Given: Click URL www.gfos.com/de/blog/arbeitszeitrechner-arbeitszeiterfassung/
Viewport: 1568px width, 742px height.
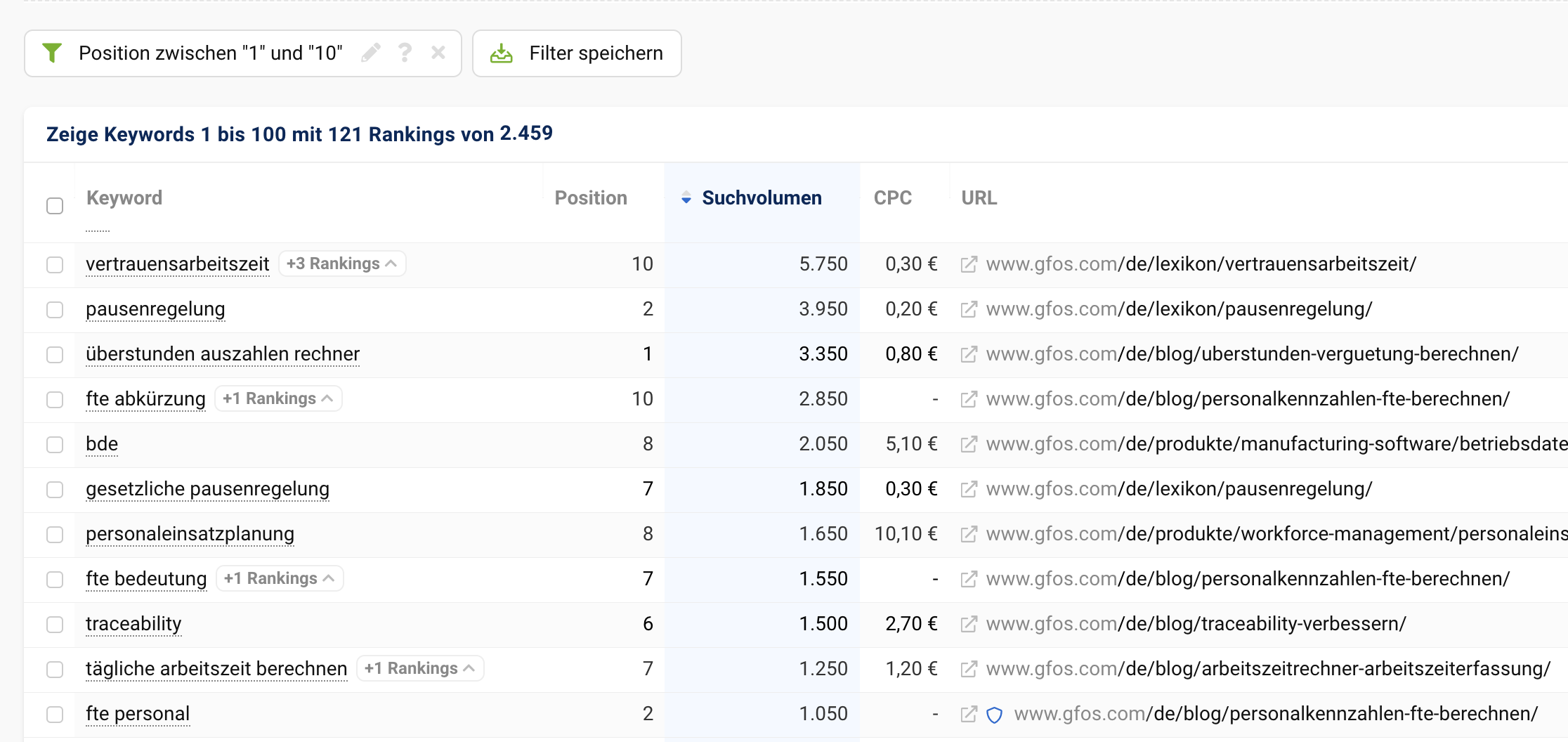Looking at the screenshot, I should pos(1268,669).
